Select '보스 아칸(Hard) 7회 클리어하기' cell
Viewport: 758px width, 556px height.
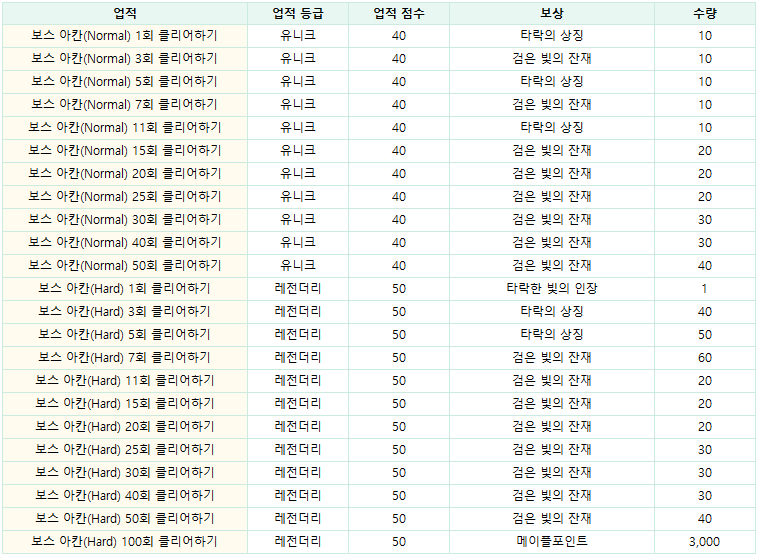pos(125,357)
